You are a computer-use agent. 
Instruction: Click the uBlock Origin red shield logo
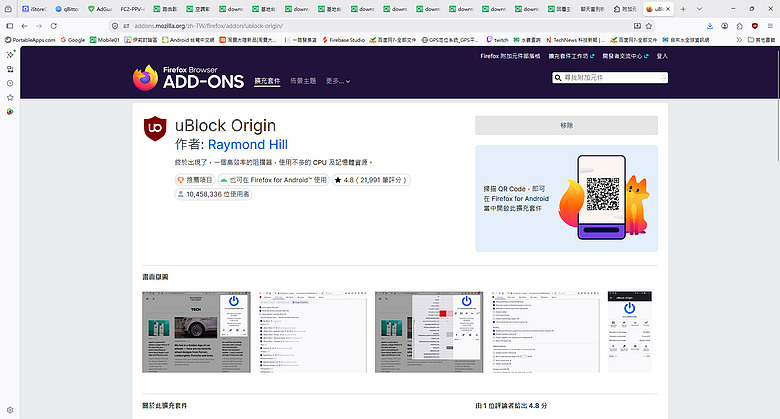coord(155,128)
